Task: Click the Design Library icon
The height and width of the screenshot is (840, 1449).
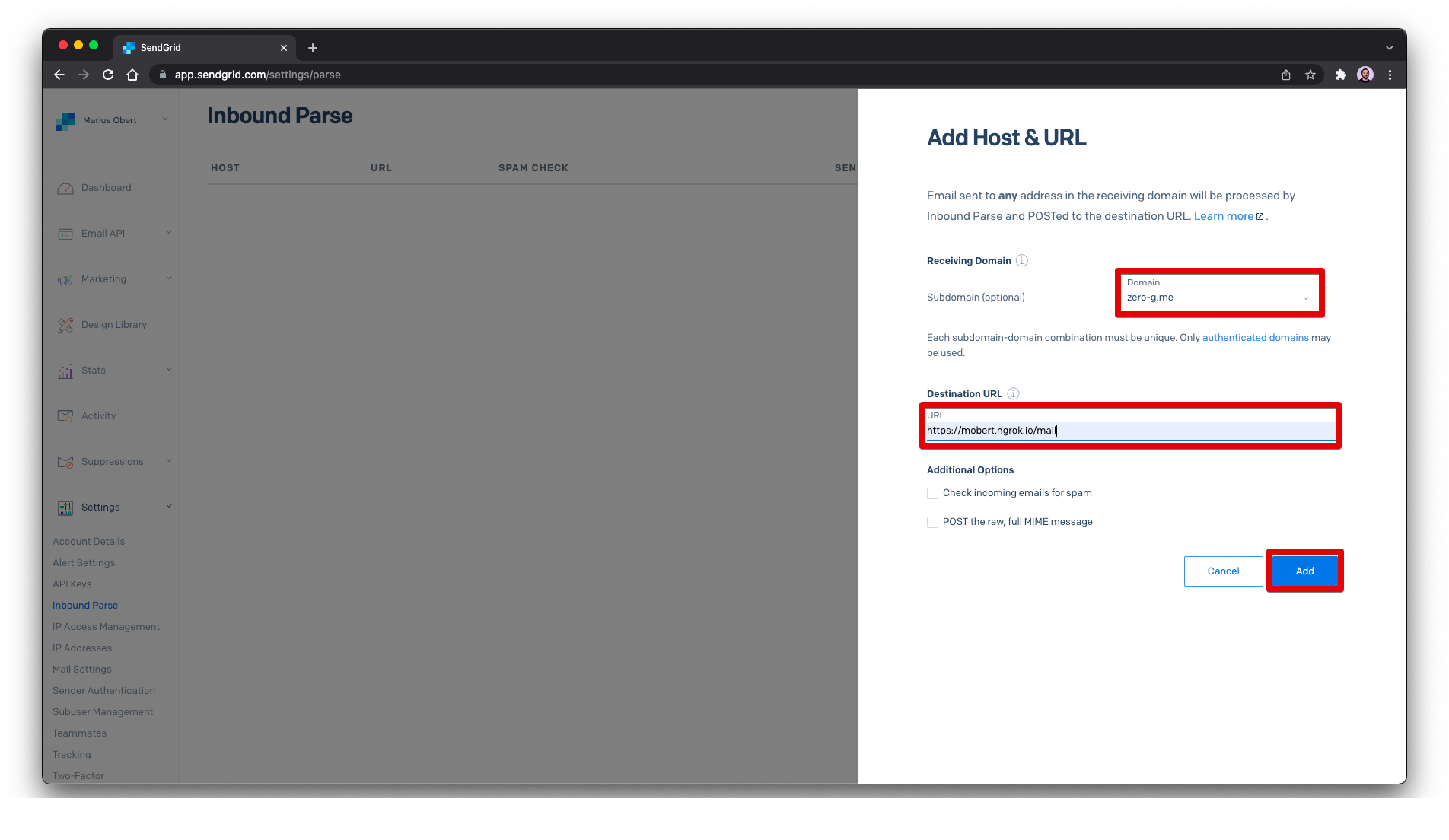Action: 65,325
